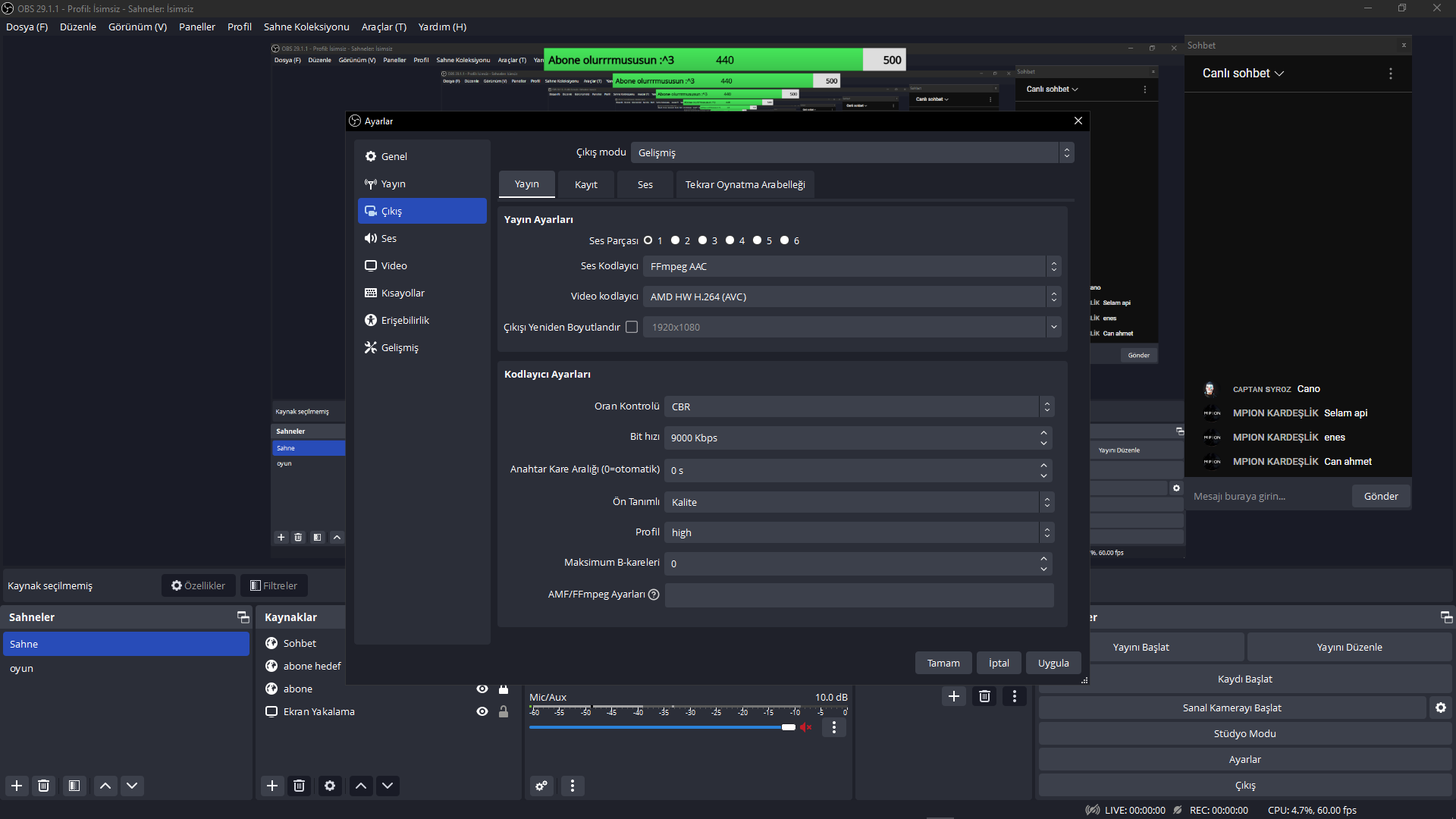Image resolution: width=1456 pixels, height=819 pixels.
Task: Click Yayını Başlat button
Action: 1141,647
